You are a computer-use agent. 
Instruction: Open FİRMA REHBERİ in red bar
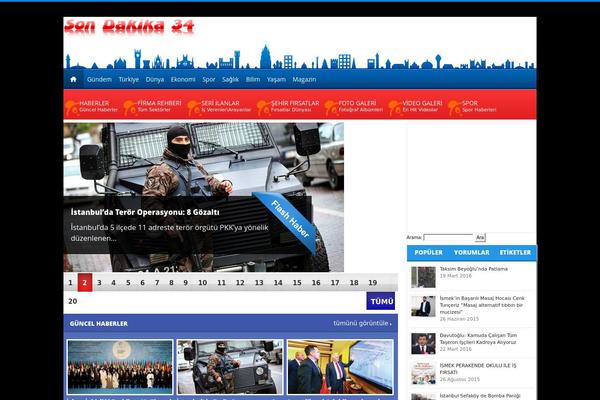(x=152, y=106)
